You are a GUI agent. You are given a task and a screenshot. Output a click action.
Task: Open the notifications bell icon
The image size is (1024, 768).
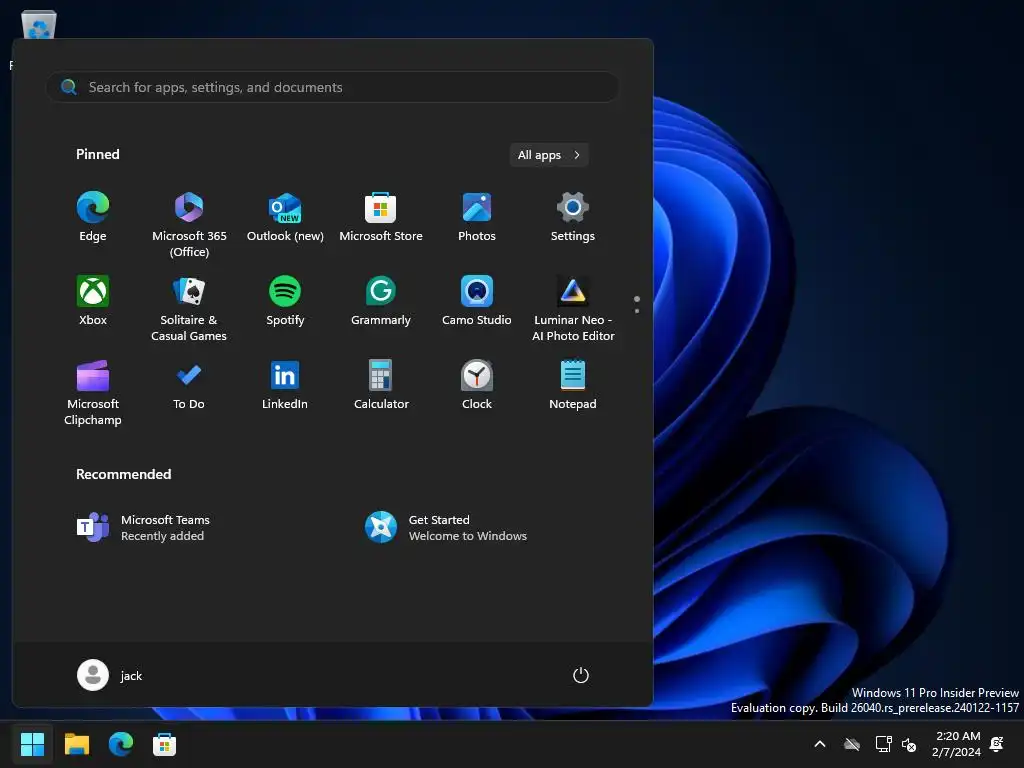997,744
